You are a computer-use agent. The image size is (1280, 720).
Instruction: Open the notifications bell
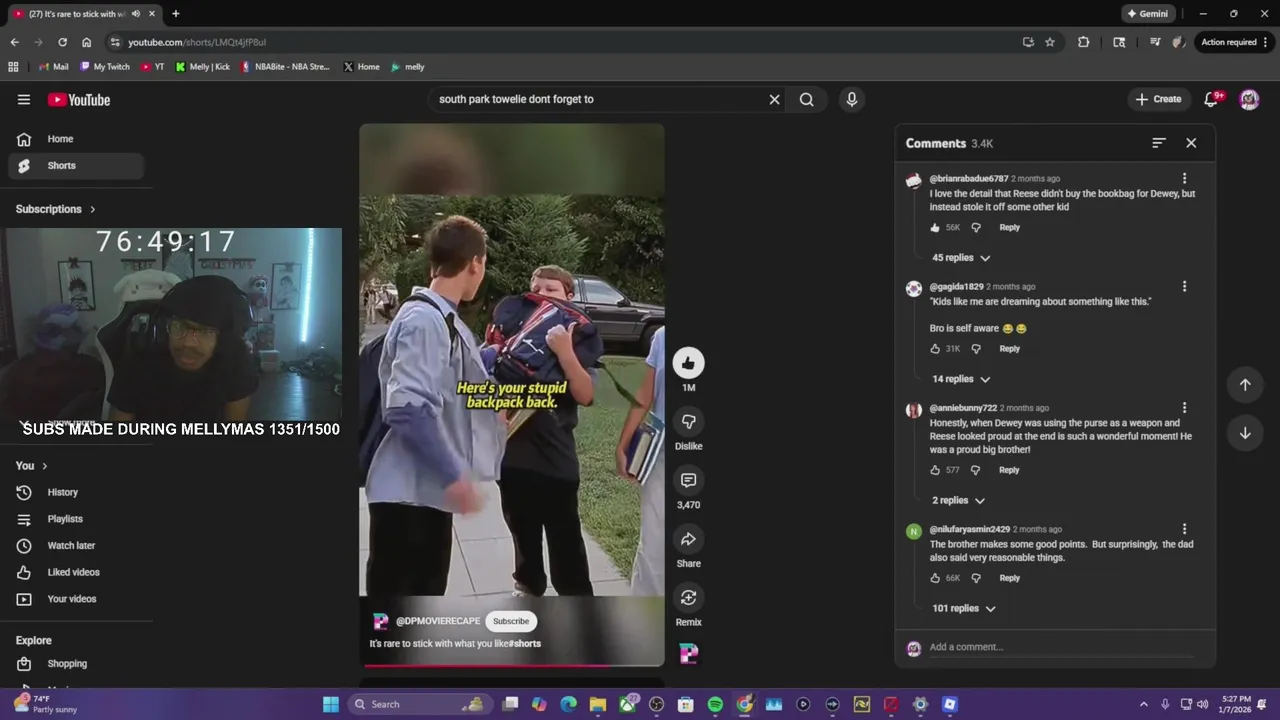tap(1211, 99)
